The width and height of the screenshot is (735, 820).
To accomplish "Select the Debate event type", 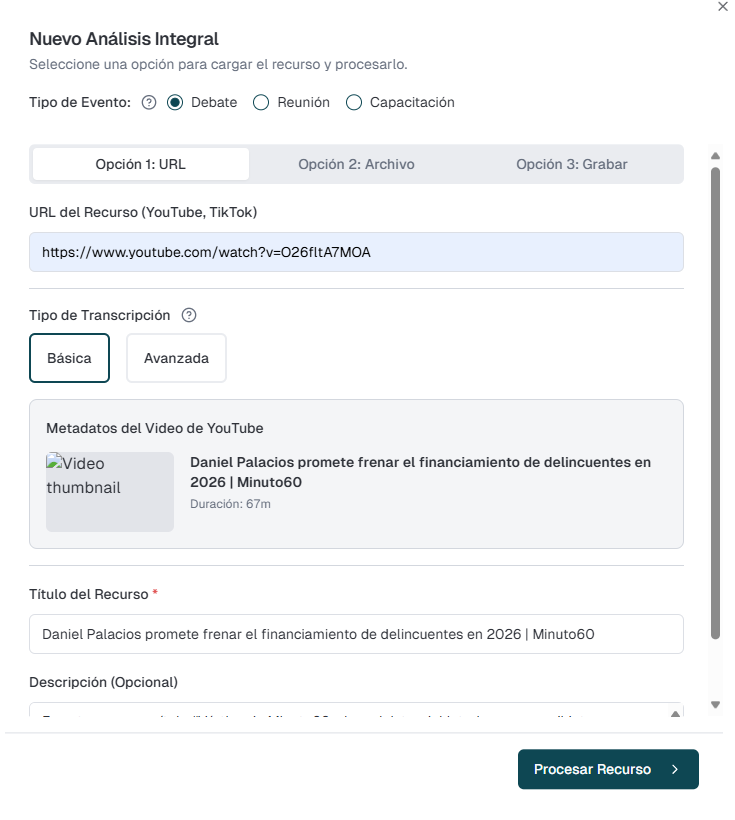I will point(175,102).
